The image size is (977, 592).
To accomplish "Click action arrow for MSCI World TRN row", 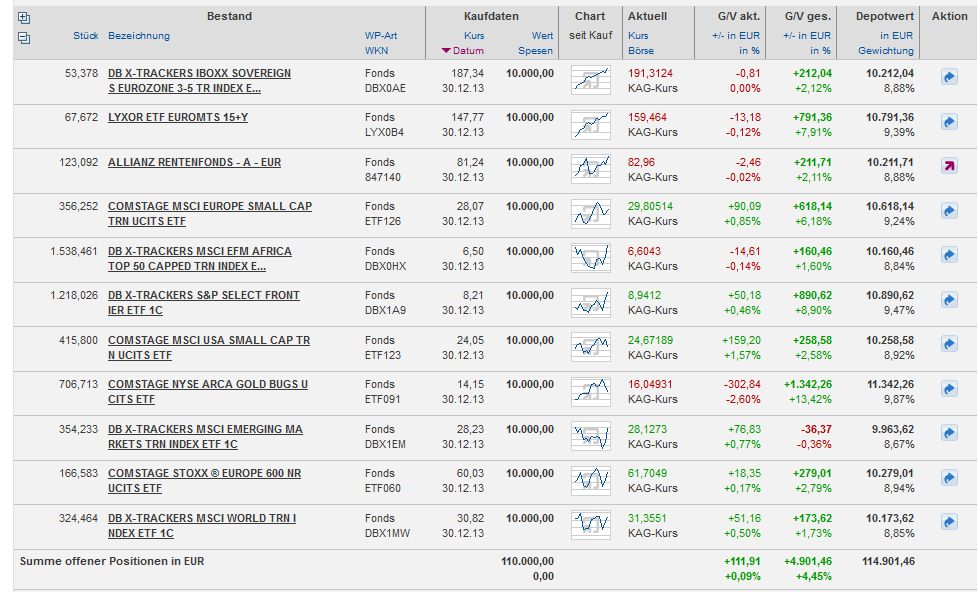I will coord(949,524).
